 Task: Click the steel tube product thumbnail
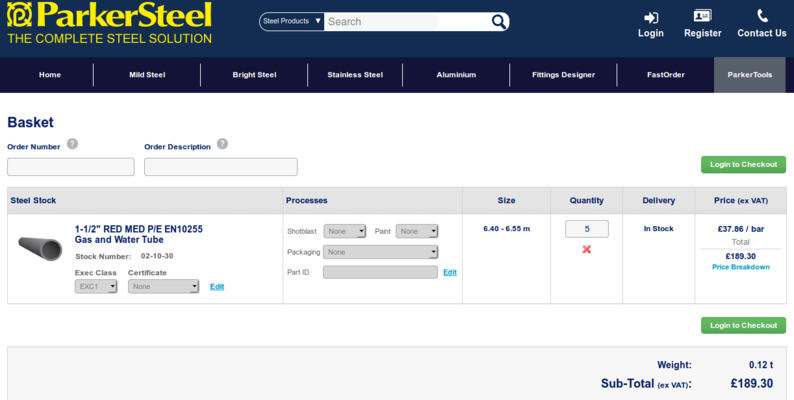tap(40, 248)
